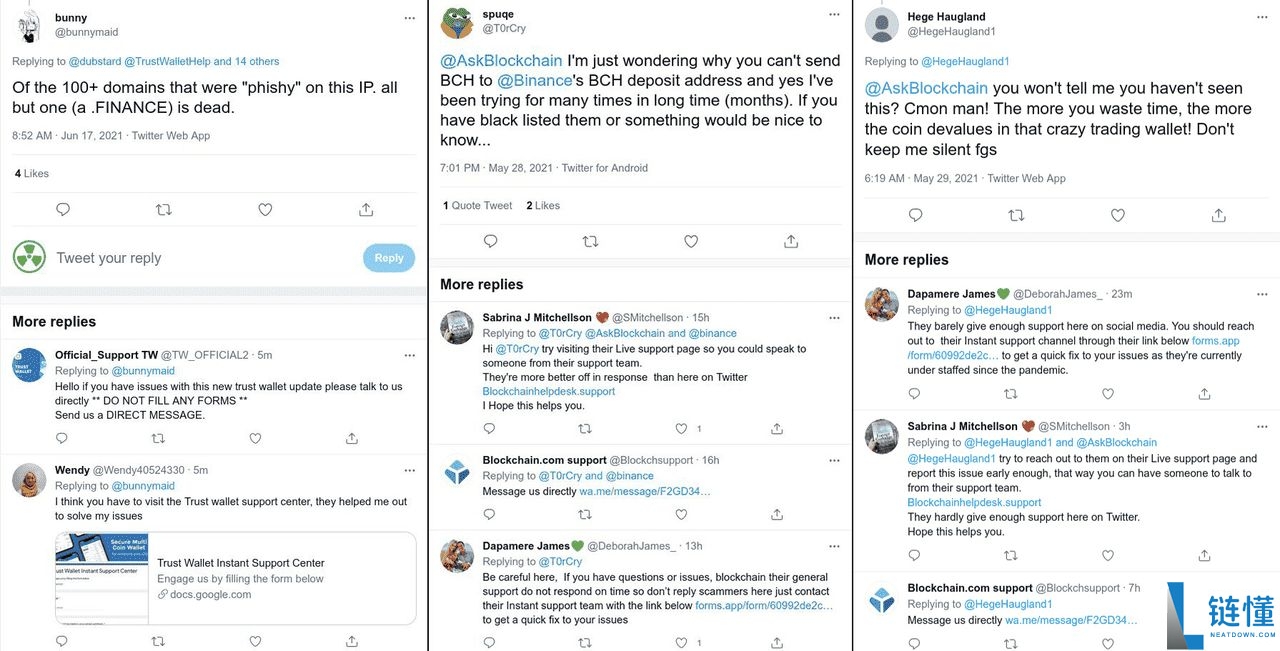
Task: Click the Reply button under bunny's tweet
Action: coord(388,258)
